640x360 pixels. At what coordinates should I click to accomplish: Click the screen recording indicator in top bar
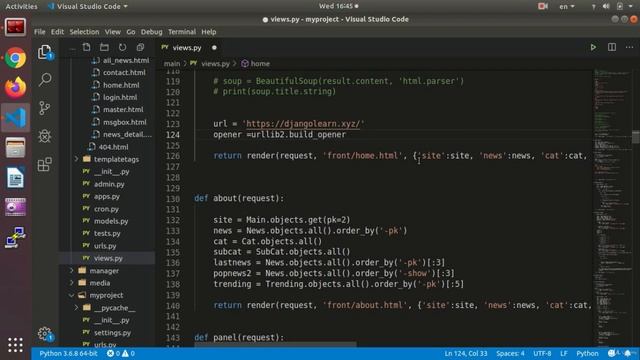pos(543,6)
